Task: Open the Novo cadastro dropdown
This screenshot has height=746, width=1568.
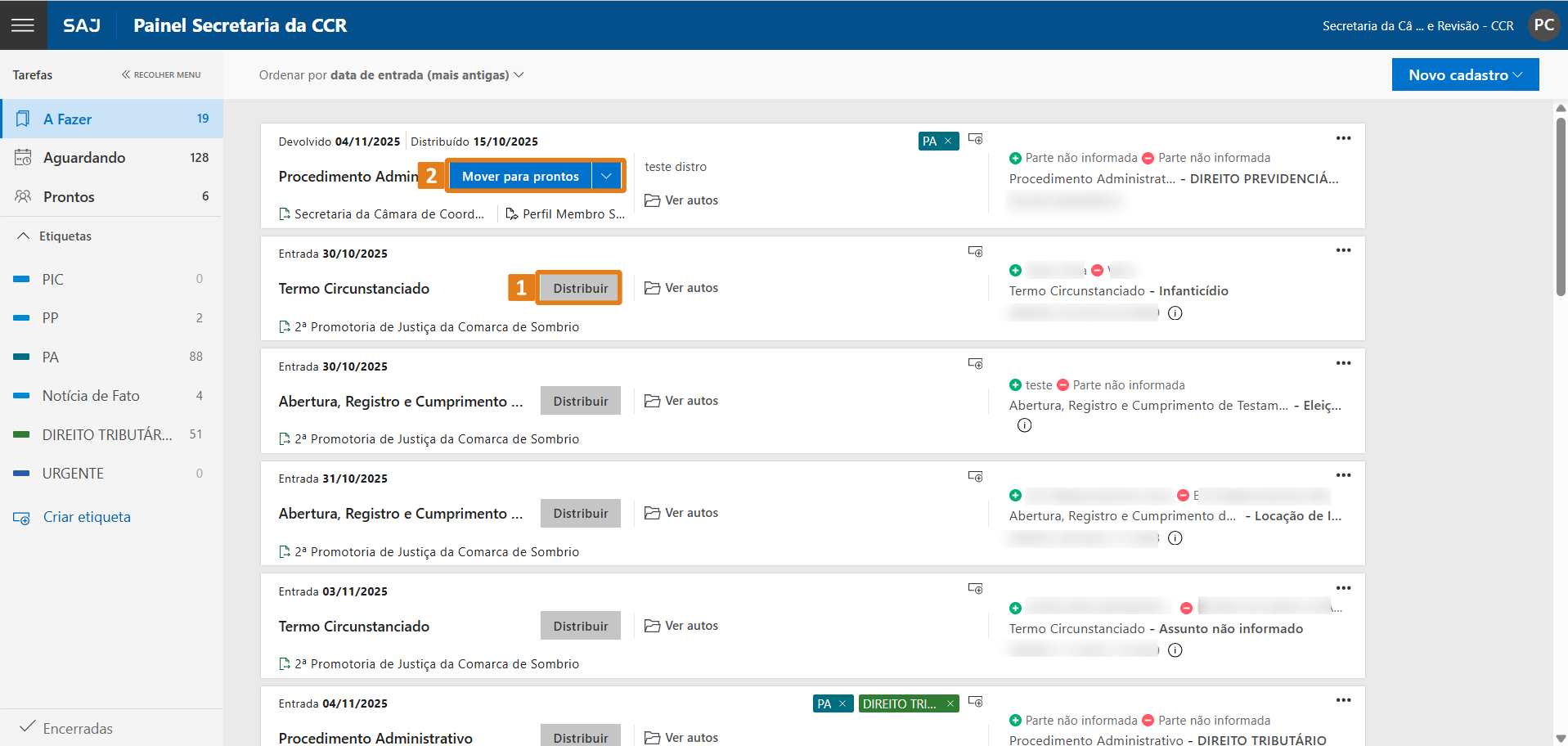Action: click(1465, 74)
